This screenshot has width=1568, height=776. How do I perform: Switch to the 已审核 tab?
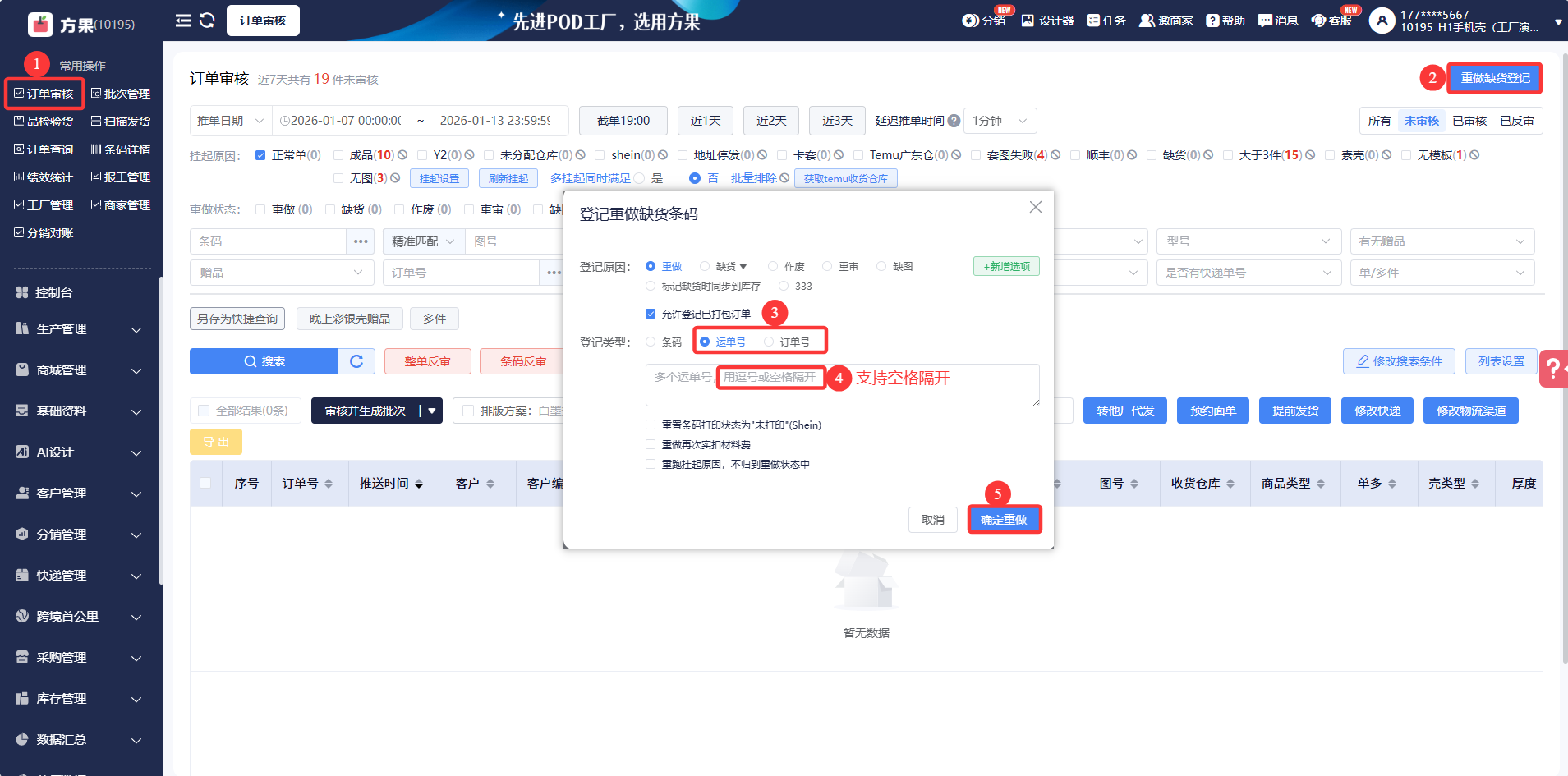[x=1469, y=121]
